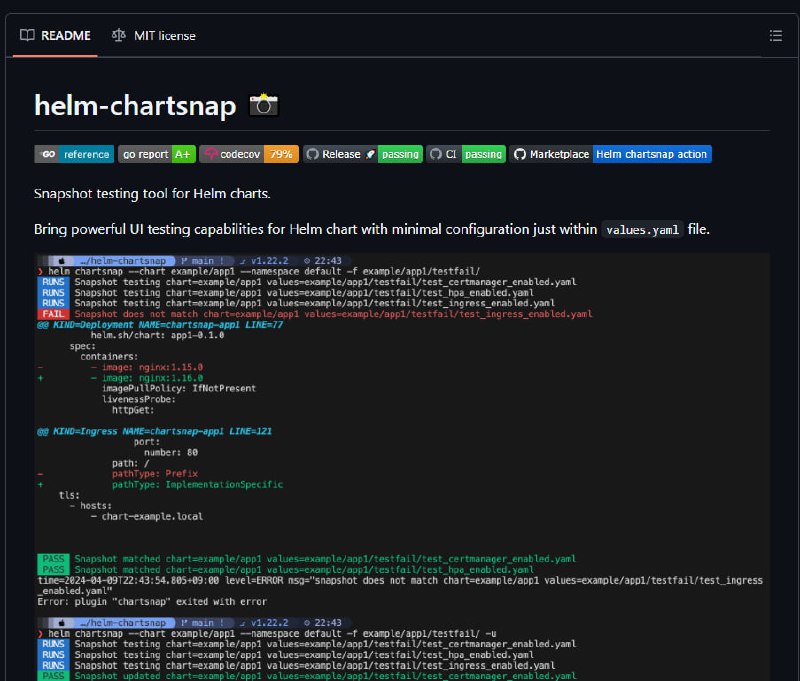Click the camera emoji next to helm-chartsnap

coord(264,105)
